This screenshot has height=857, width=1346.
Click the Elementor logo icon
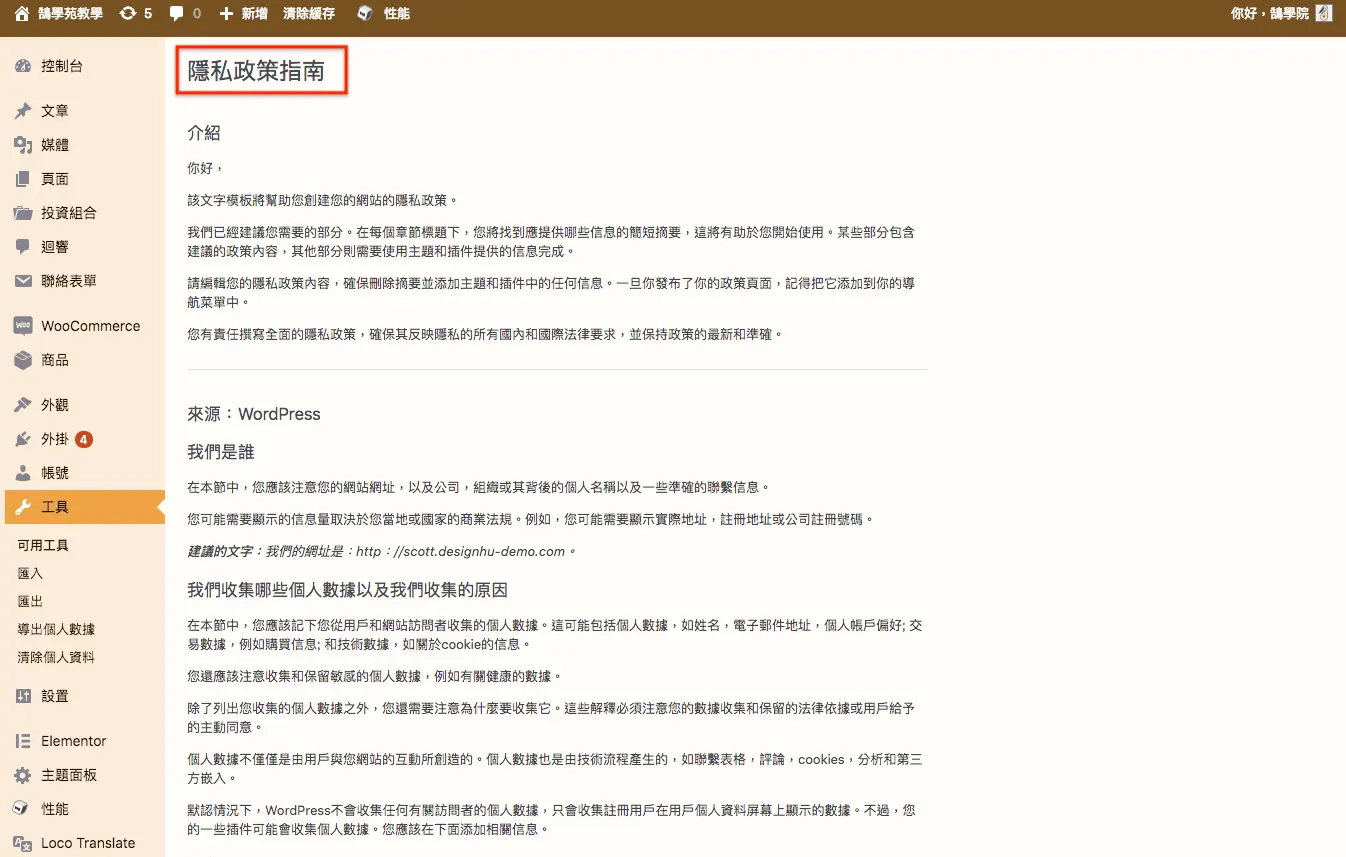pos(23,741)
